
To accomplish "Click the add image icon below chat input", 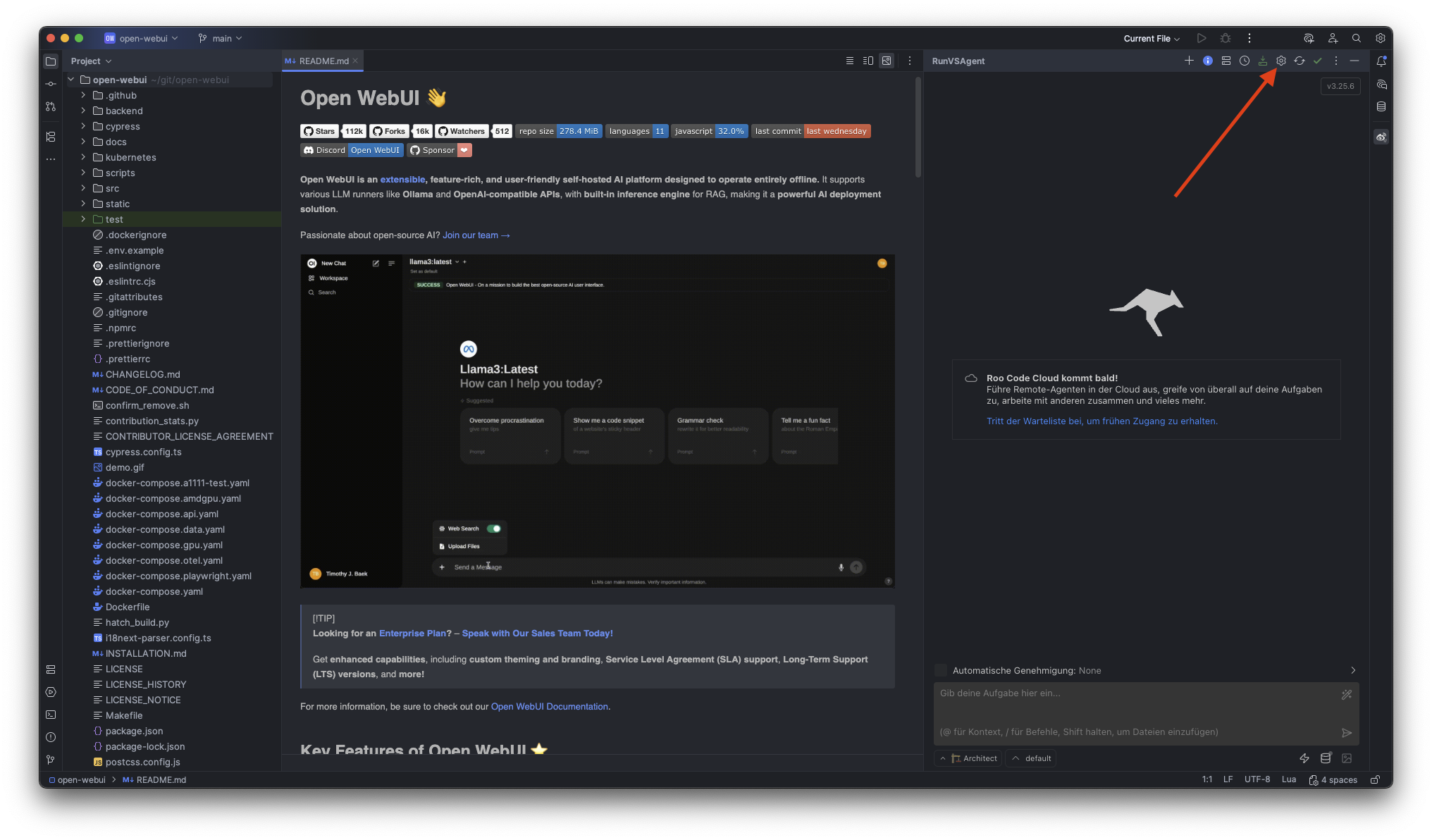I will (1347, 758).
